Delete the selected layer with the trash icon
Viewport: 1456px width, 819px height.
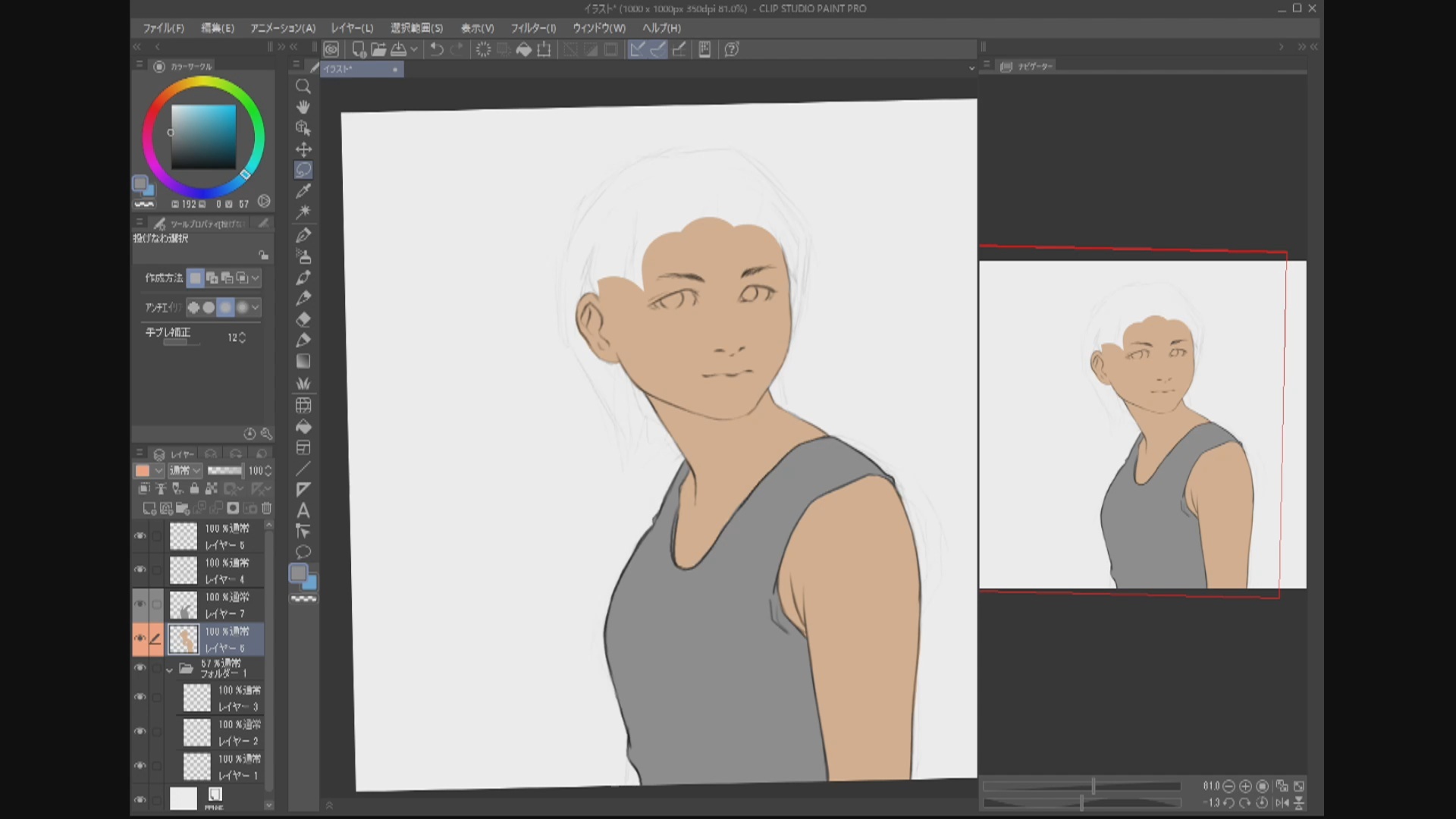tap(266, 508)
